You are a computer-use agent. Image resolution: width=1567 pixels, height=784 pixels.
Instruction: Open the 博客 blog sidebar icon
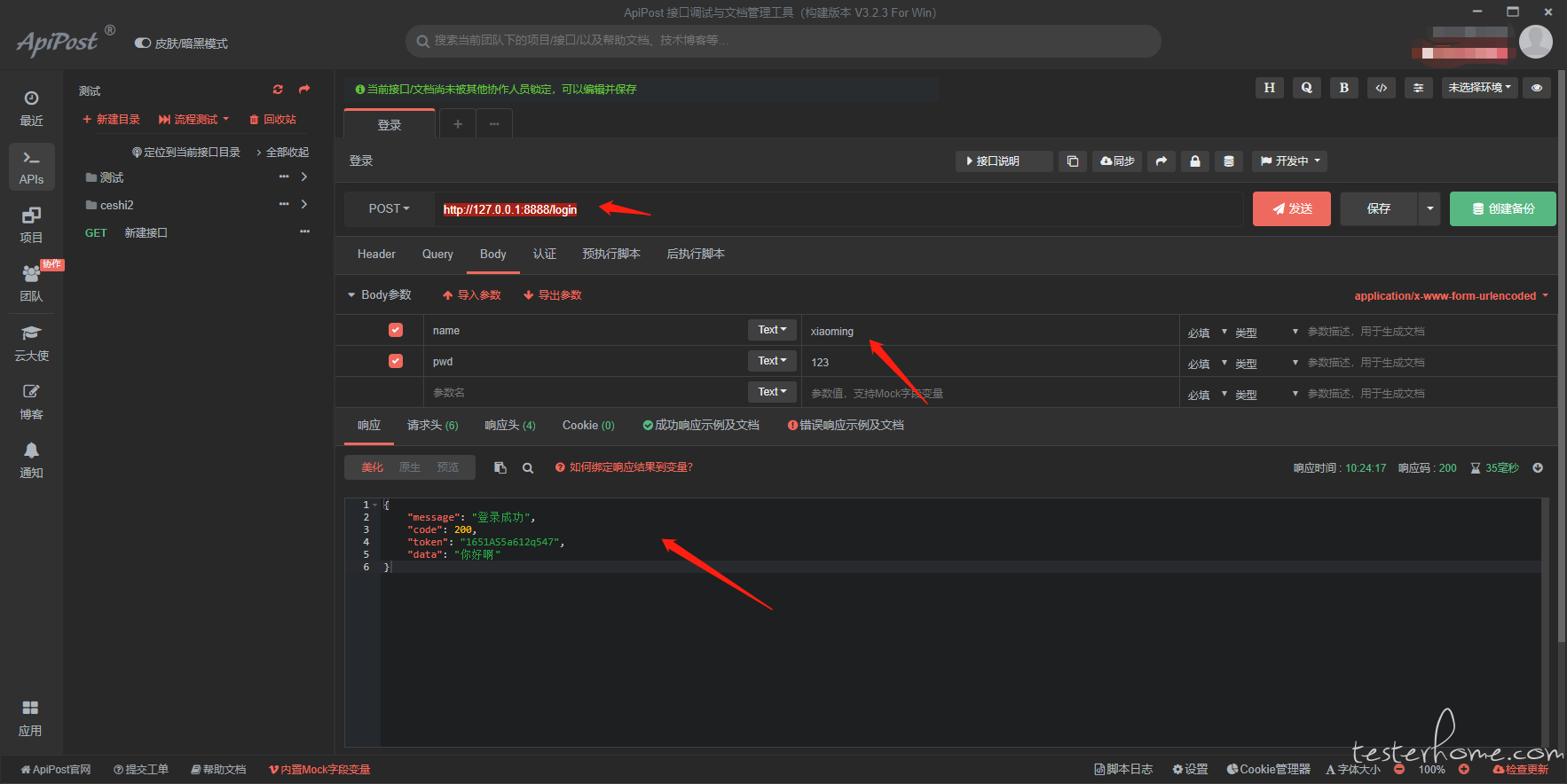[31, 402]
